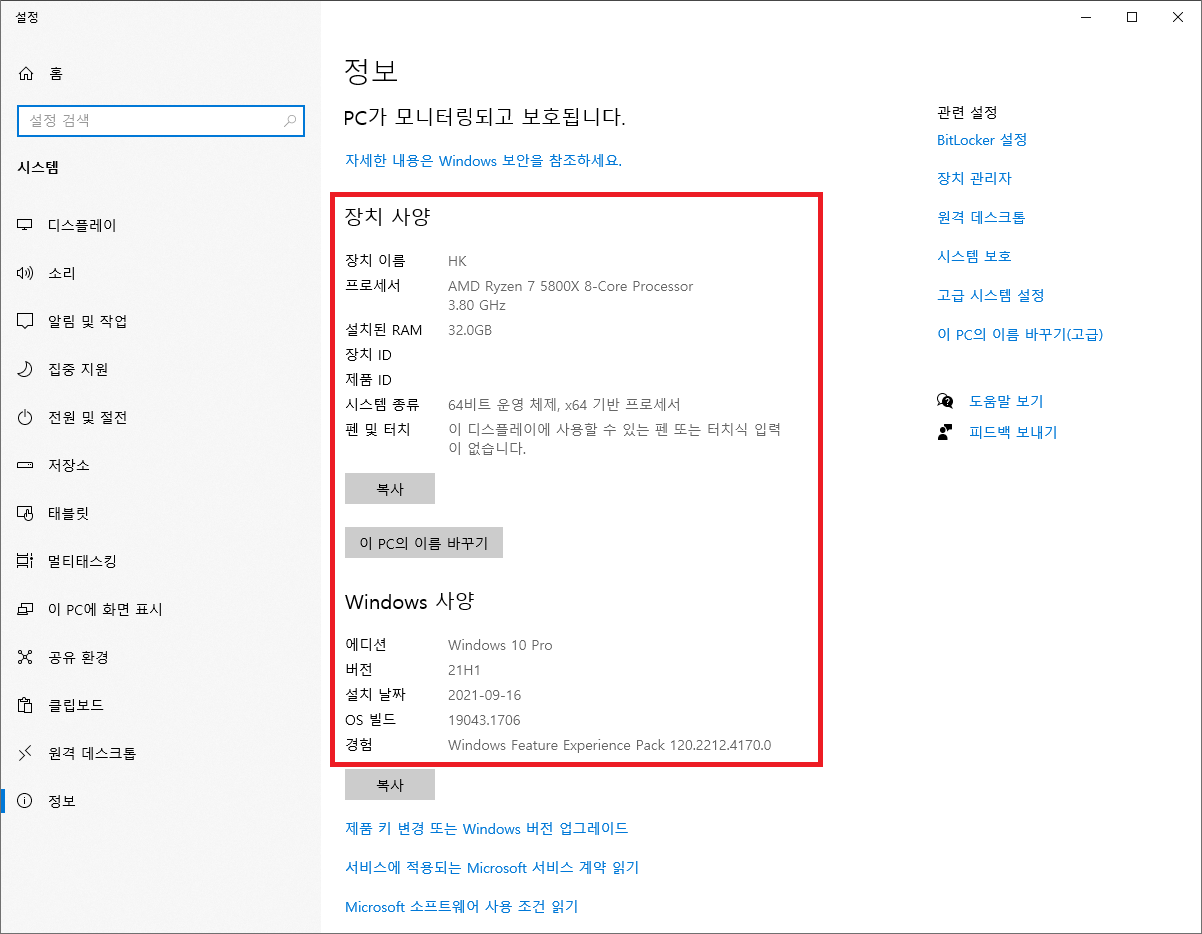This screenshot has width=1202, height=934.
Task: Go to 홈 settings home
Action: click(x=160, y=73)
